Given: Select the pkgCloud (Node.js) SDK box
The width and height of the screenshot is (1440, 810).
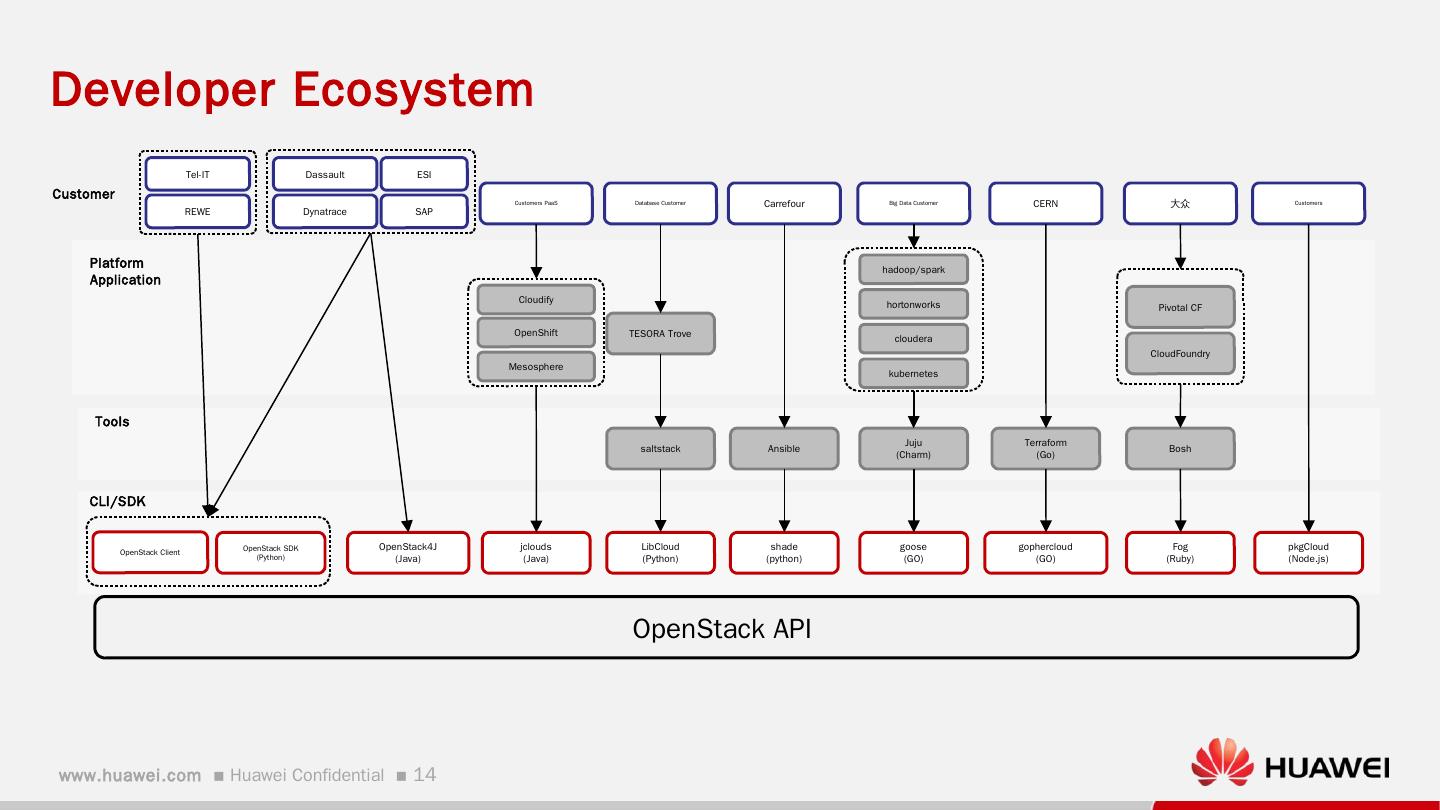Looking at the screenshot, I should pos(1309,552).
